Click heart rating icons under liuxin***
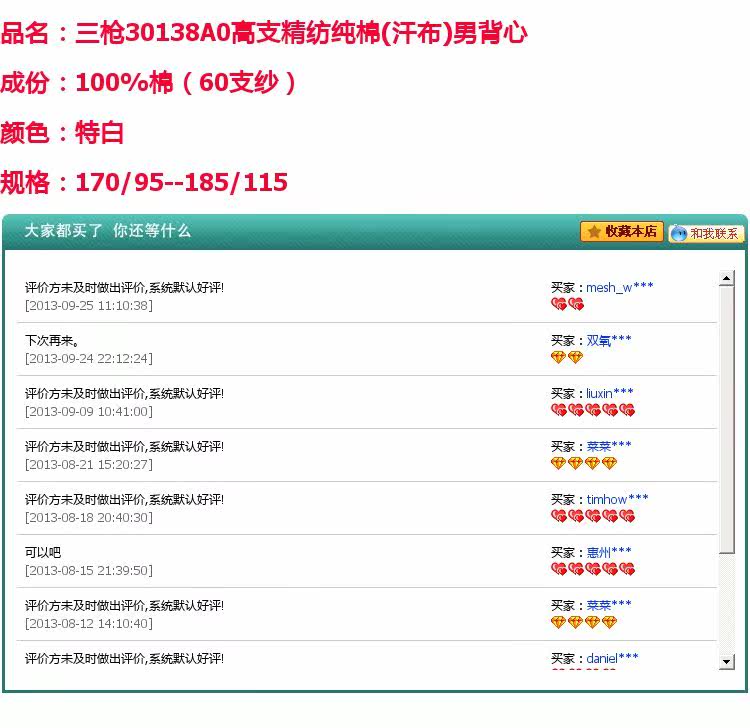This screenshot has width=750, height=728. click(593, 410)
